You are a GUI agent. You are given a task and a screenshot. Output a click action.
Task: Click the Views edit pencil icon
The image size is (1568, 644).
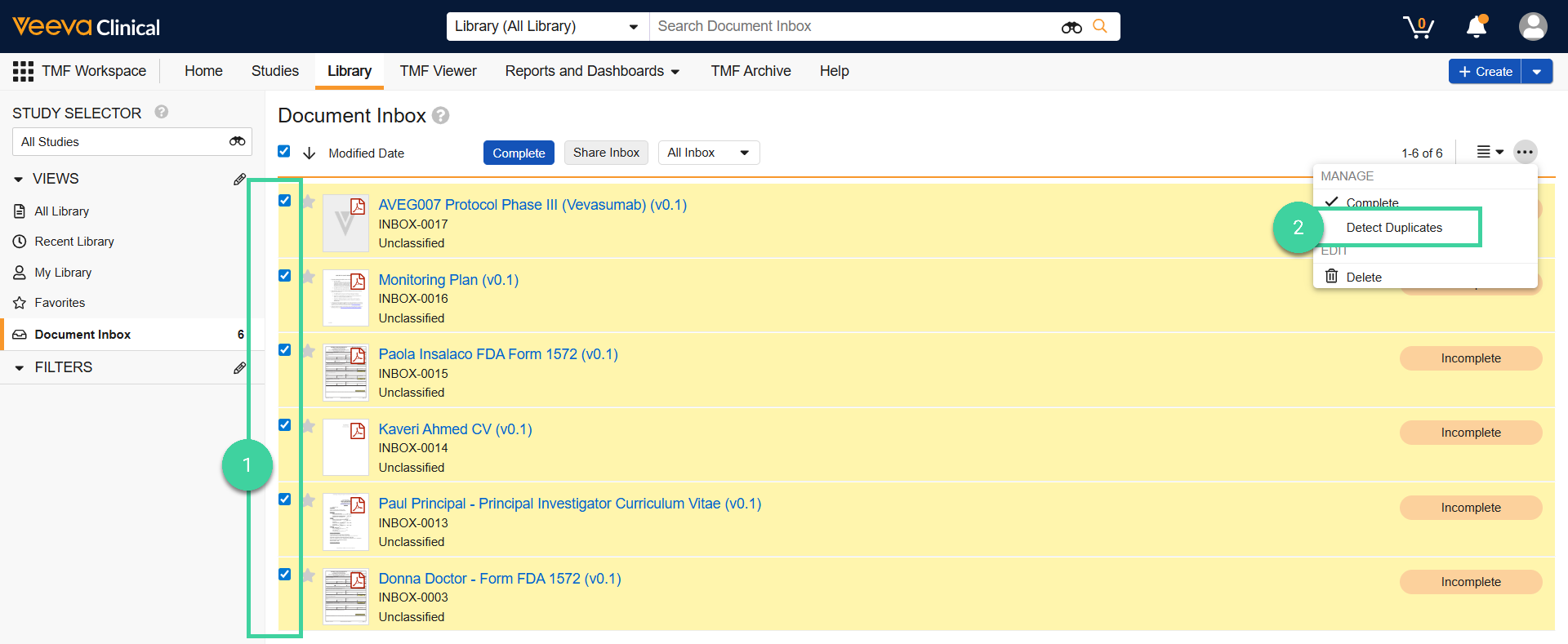pos(239,179)
